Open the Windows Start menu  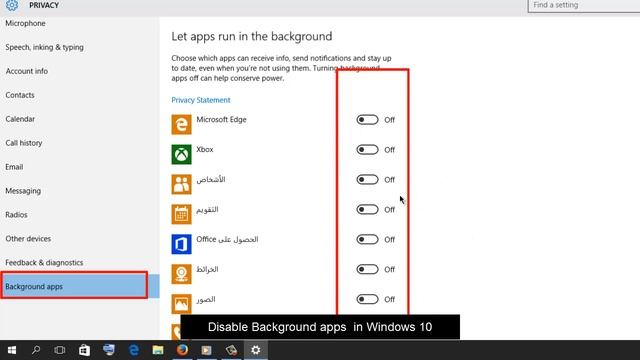[x=12, y=350]
